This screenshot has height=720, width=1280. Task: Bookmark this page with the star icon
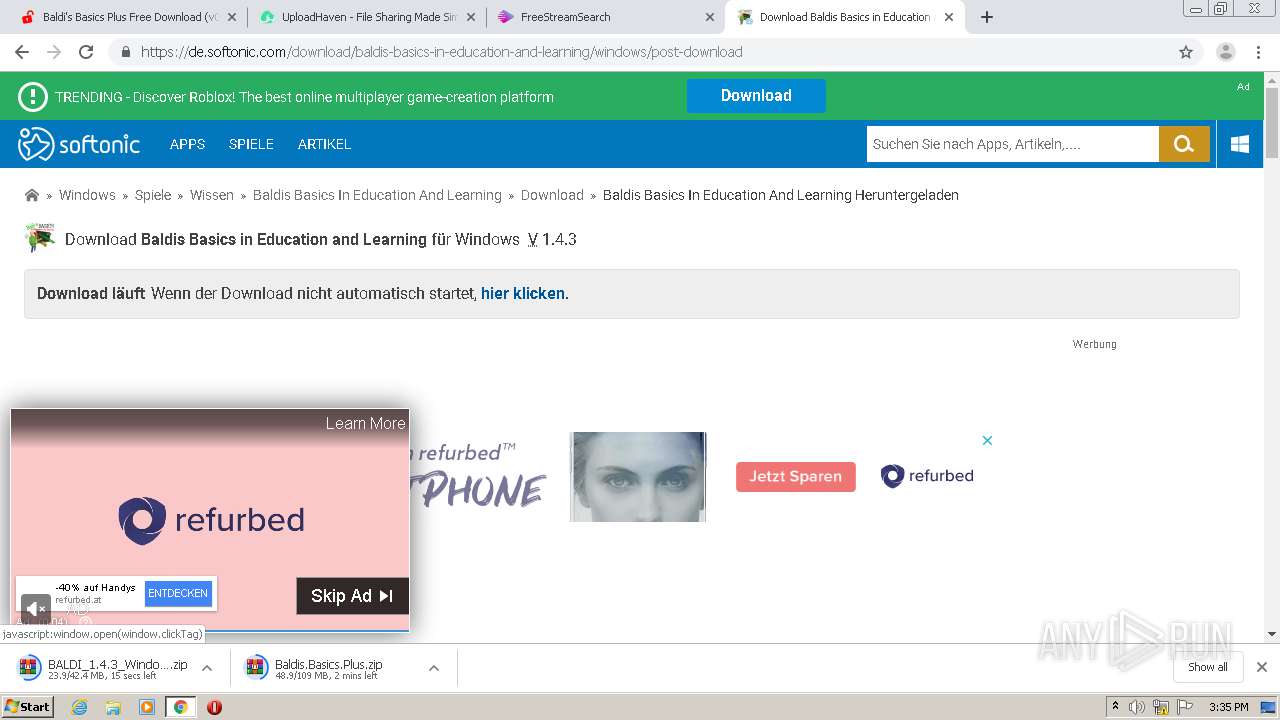coord(1186,52)
